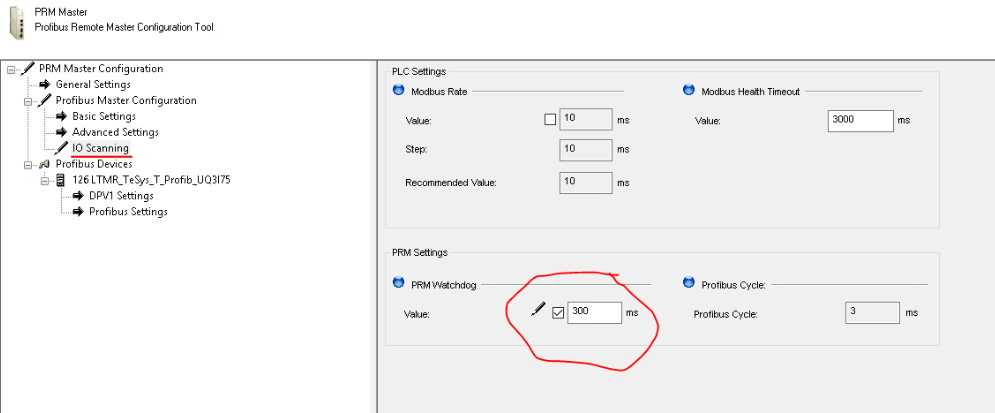The height and width of the screenshot is (413, 995).
Task: Collapse the Profibus Devices node
Action: 27,164
